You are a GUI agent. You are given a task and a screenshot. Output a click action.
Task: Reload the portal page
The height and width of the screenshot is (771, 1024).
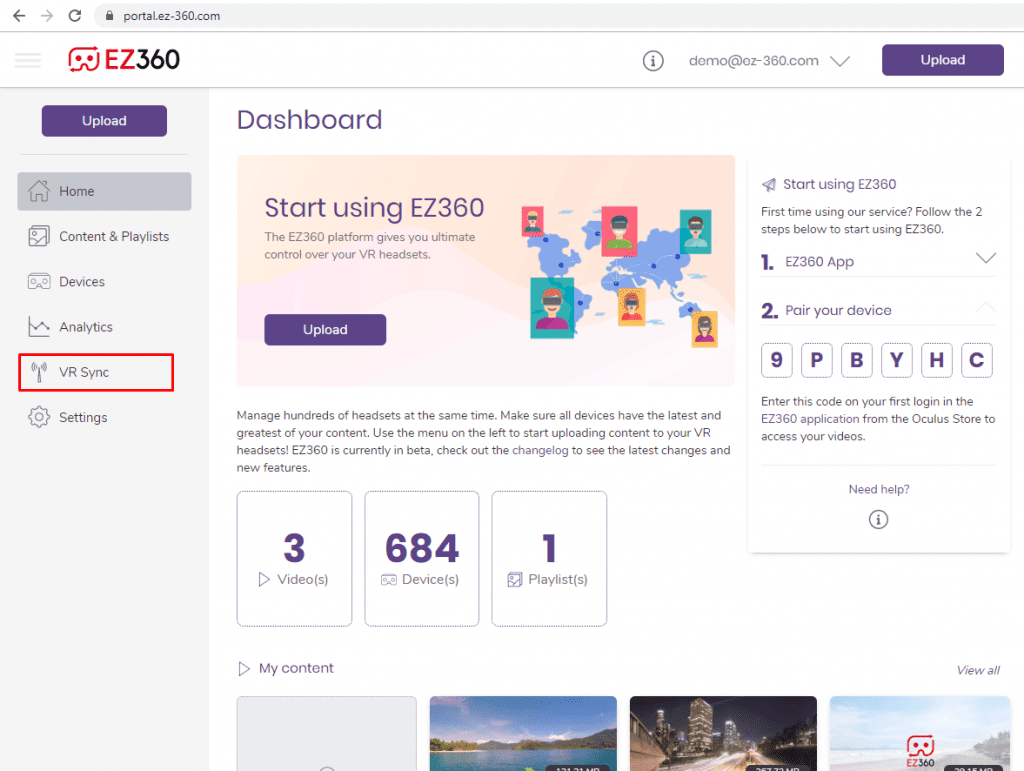click(x=75, y=16)
